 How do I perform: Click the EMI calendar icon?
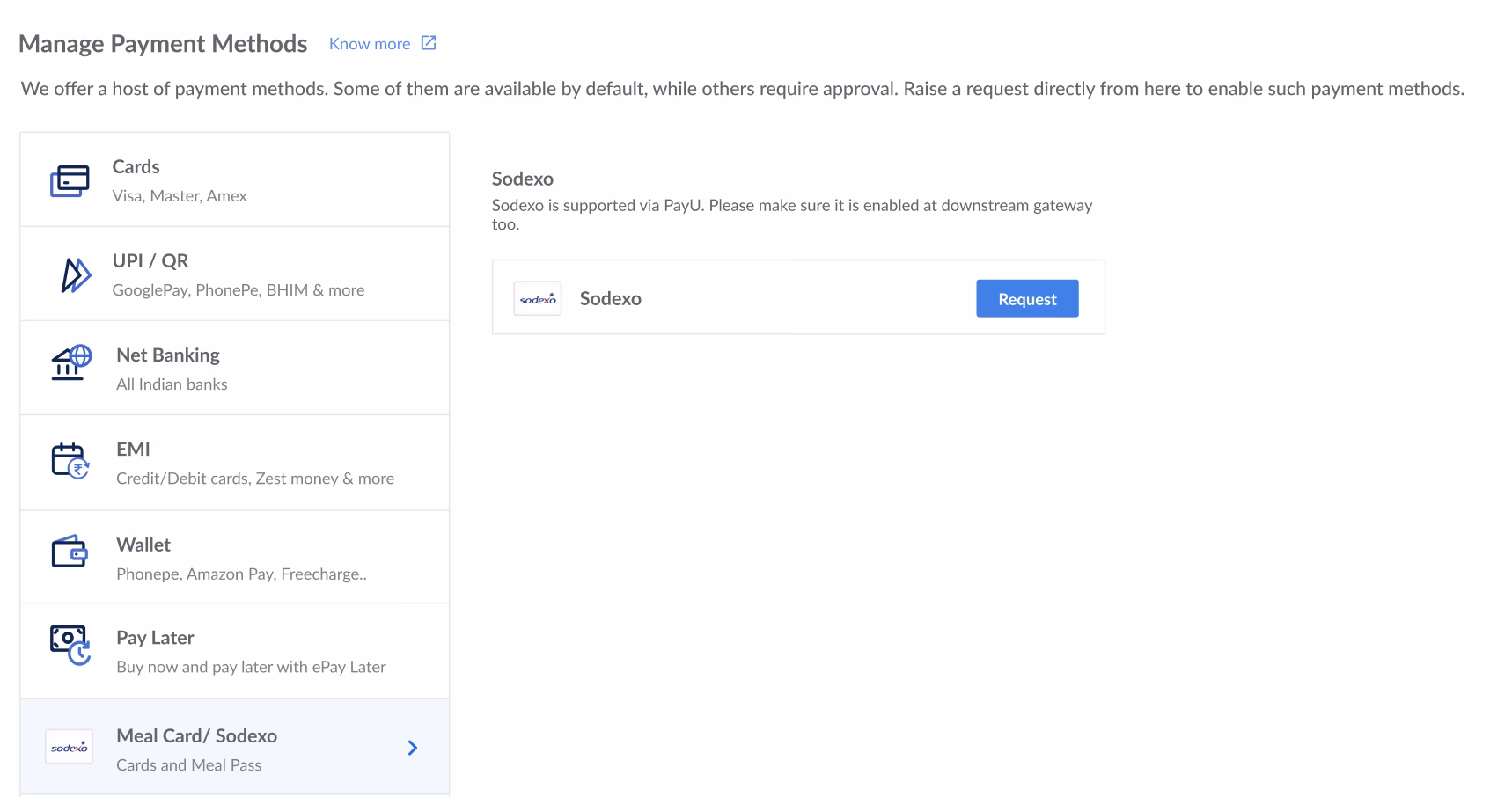(70, 460)
